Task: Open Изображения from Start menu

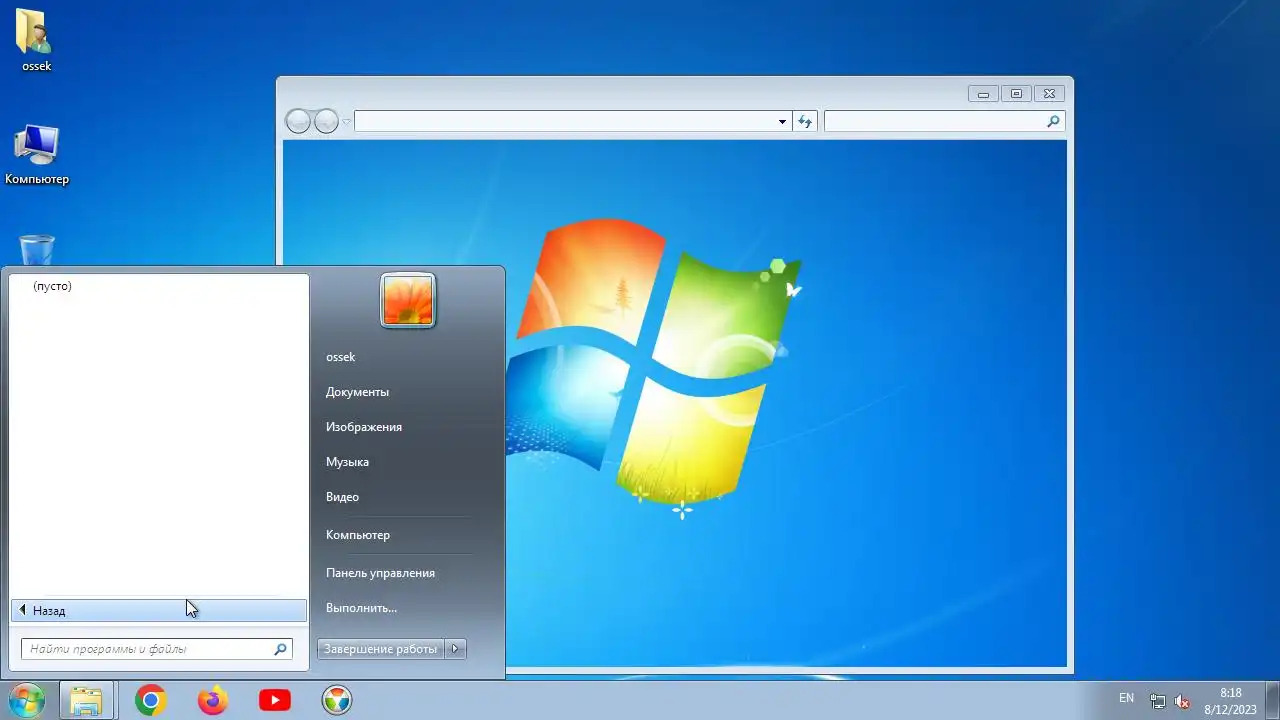Action: [364, 427]
